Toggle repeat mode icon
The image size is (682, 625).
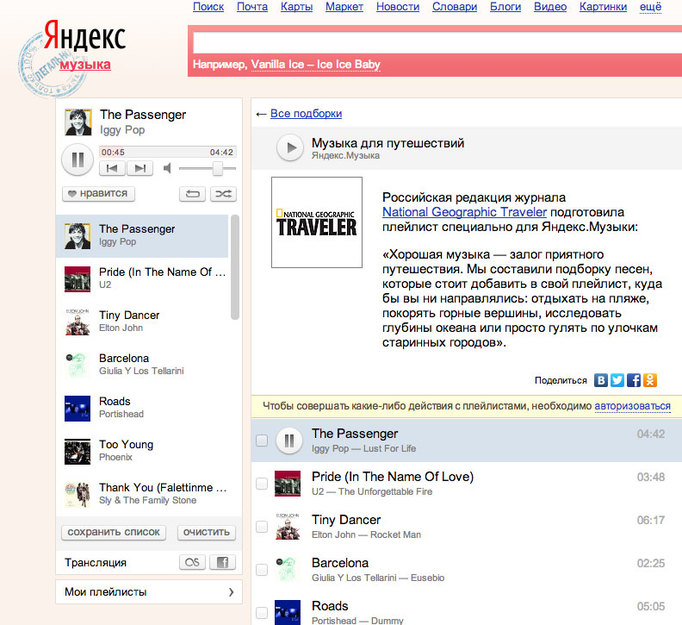pyautogui.click(x=192, y=194)
